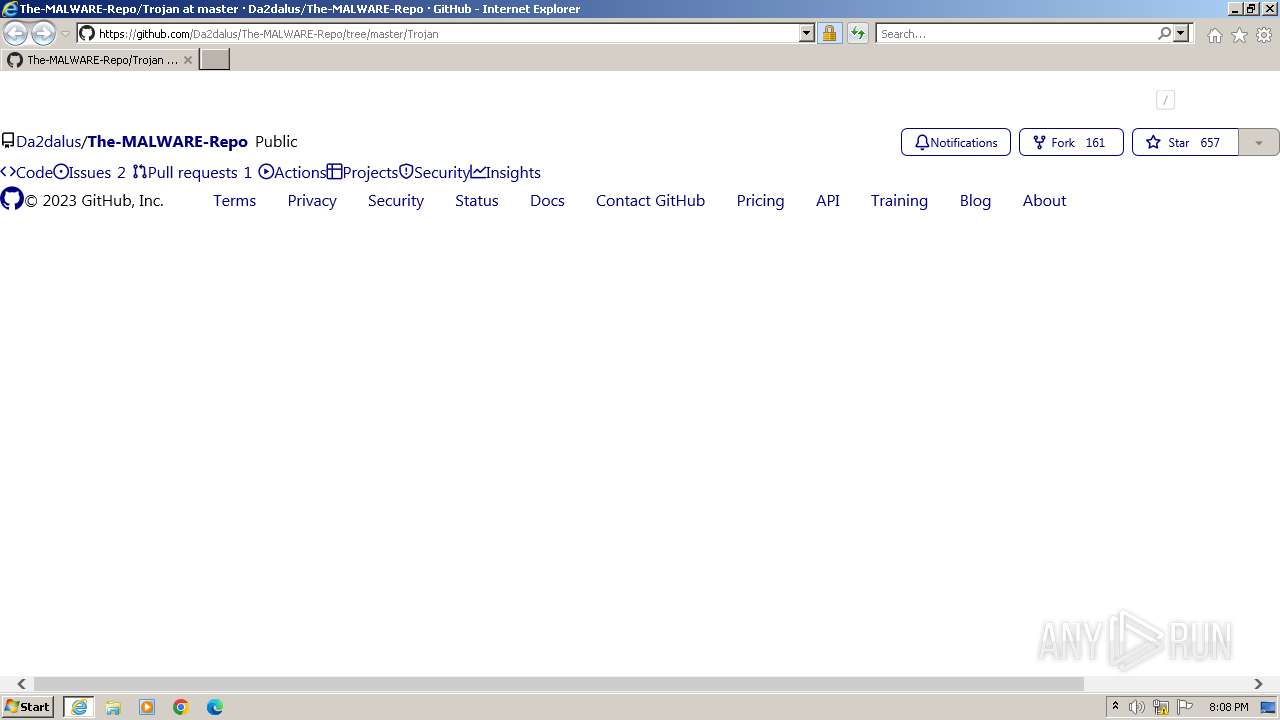Open the Star list dropdown caret
This screenshot has width=1280, height=720.
(1259, 142)
